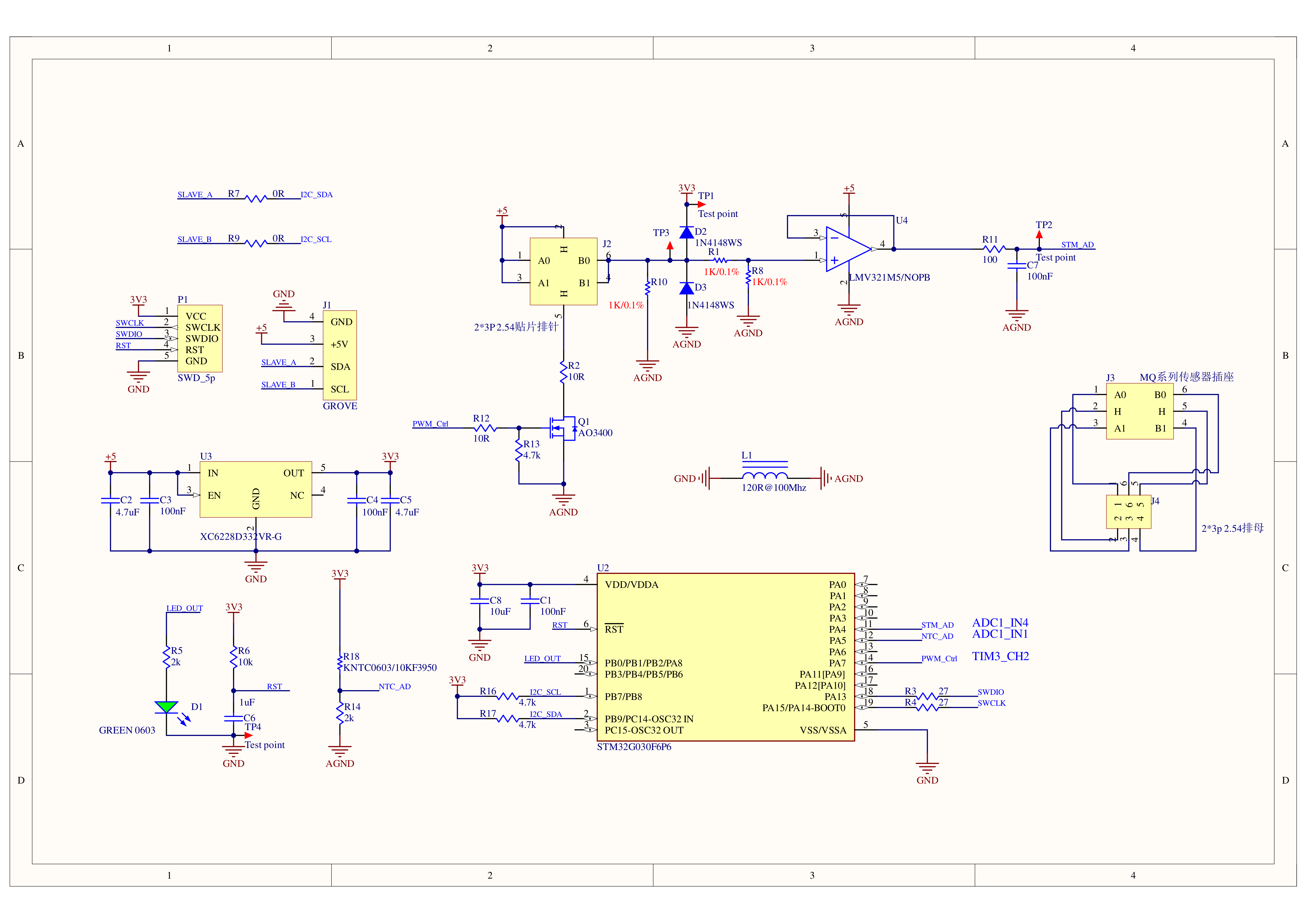Click capacitor C8 10uF symbol
The height and width of the screenshot is (924, 1308).
[480, 601]
